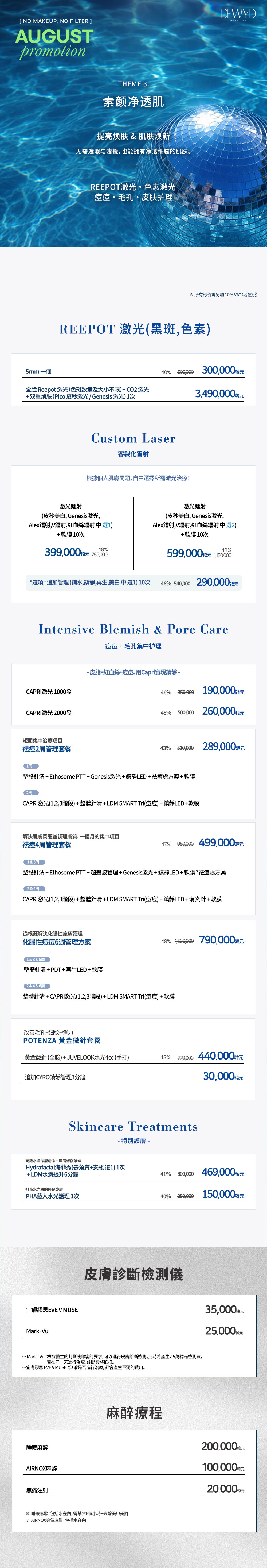The height and width of the screenshot is (1568, 267).
Task: Click the Intensive Blemish & Pore Care heading
Action: [133, 629]
